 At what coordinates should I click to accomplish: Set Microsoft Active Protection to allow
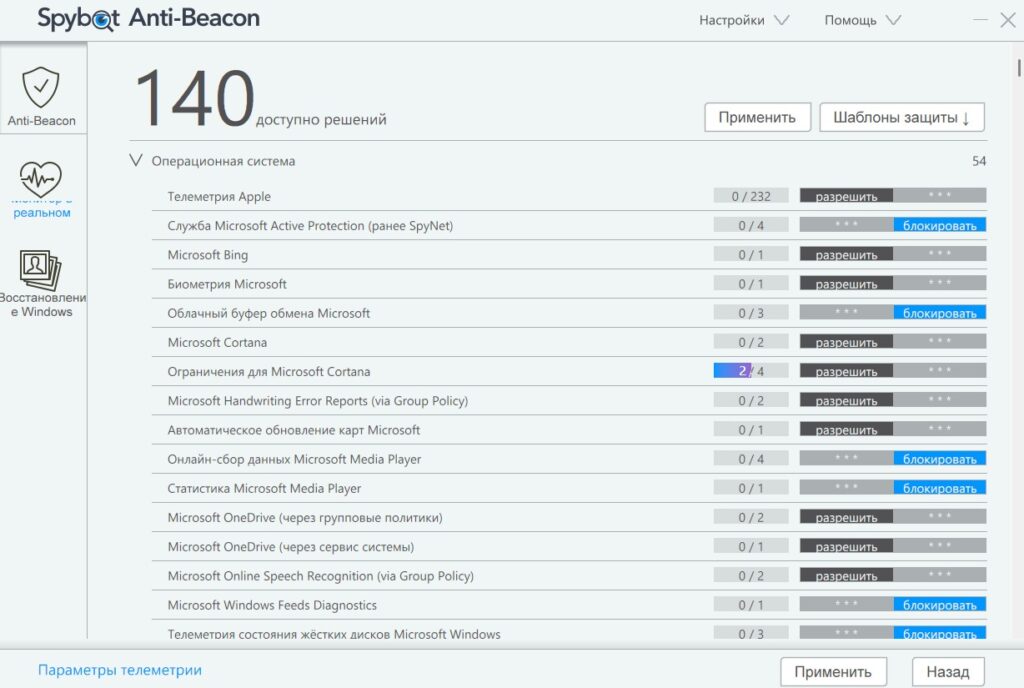tap(846, 225)
